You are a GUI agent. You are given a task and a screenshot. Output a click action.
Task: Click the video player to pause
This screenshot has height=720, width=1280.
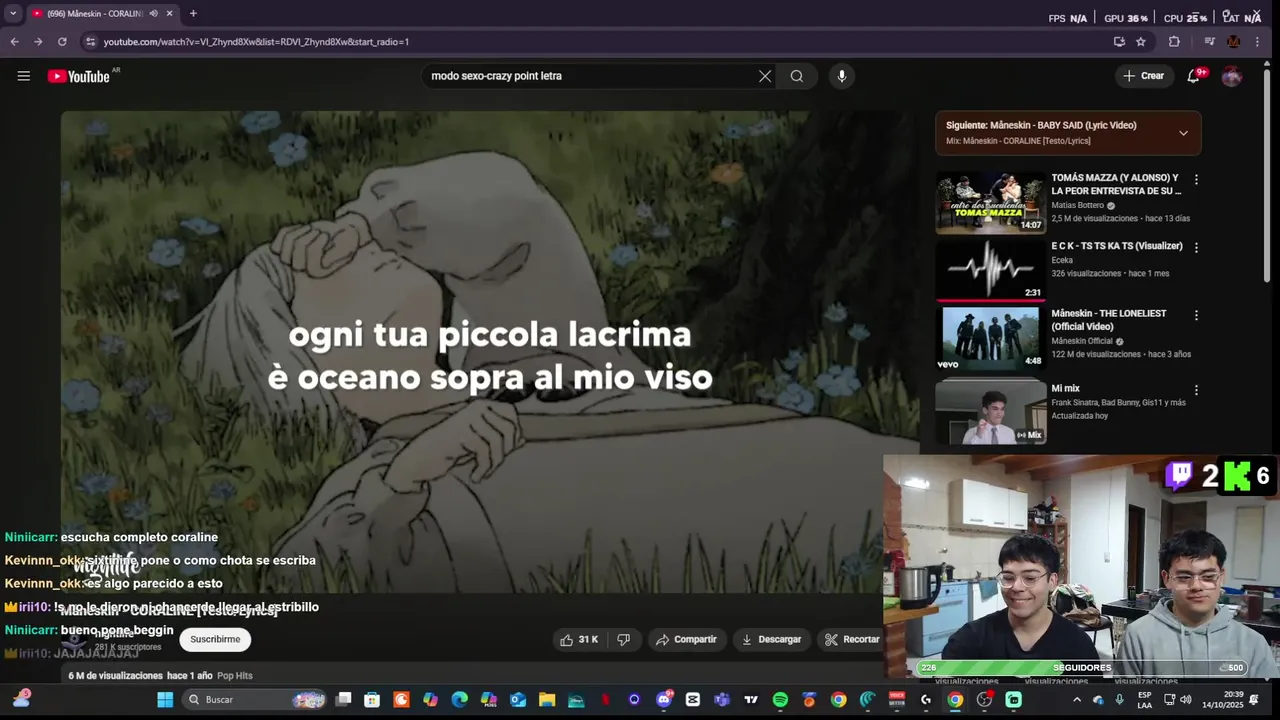point(490,350)
